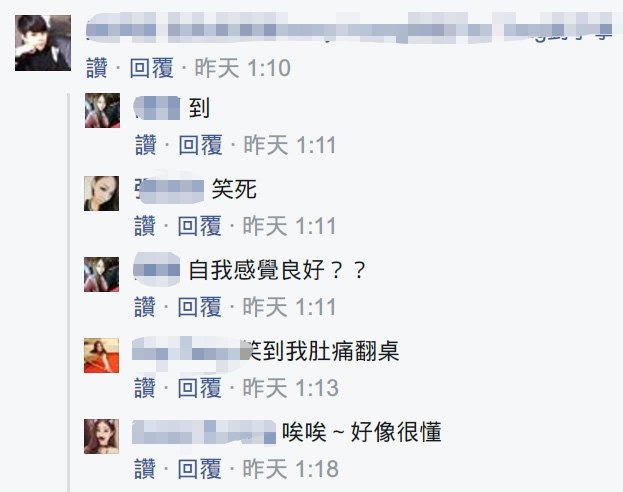Click avatar beside the '到' reply
Image resolution: width=623 pixels, height=492 pixels.
pos(103,110)
